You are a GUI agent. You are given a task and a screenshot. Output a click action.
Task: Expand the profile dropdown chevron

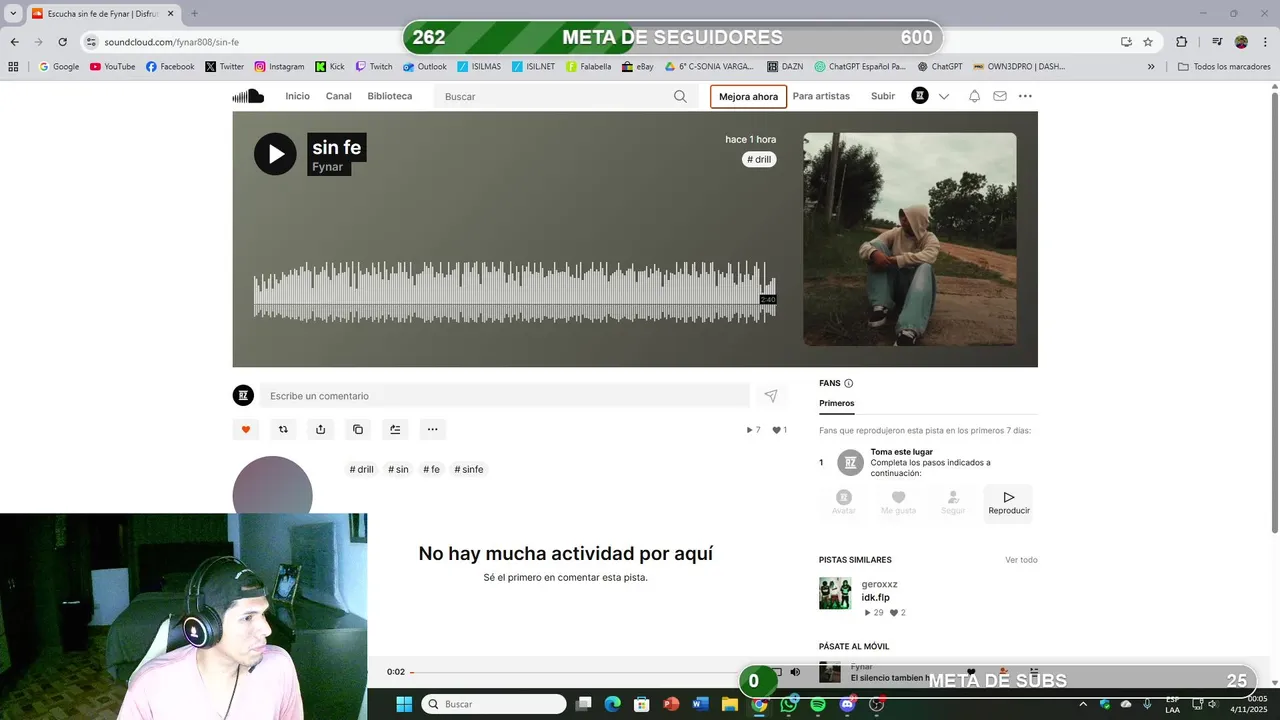[943, 97]
